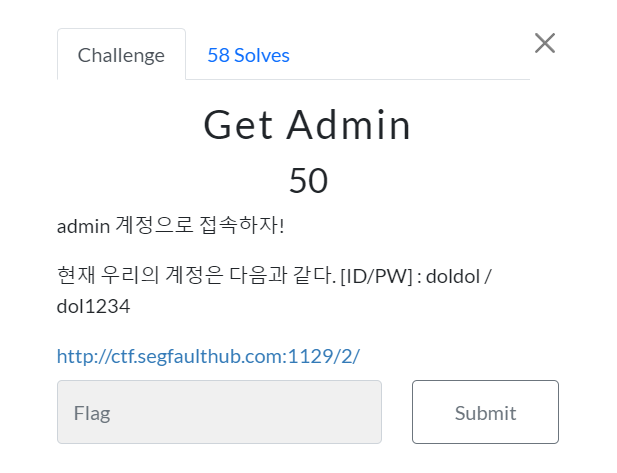Click the '접속하자!' word
The height and width of the screenshot is (473, 617).
(242, 225)
